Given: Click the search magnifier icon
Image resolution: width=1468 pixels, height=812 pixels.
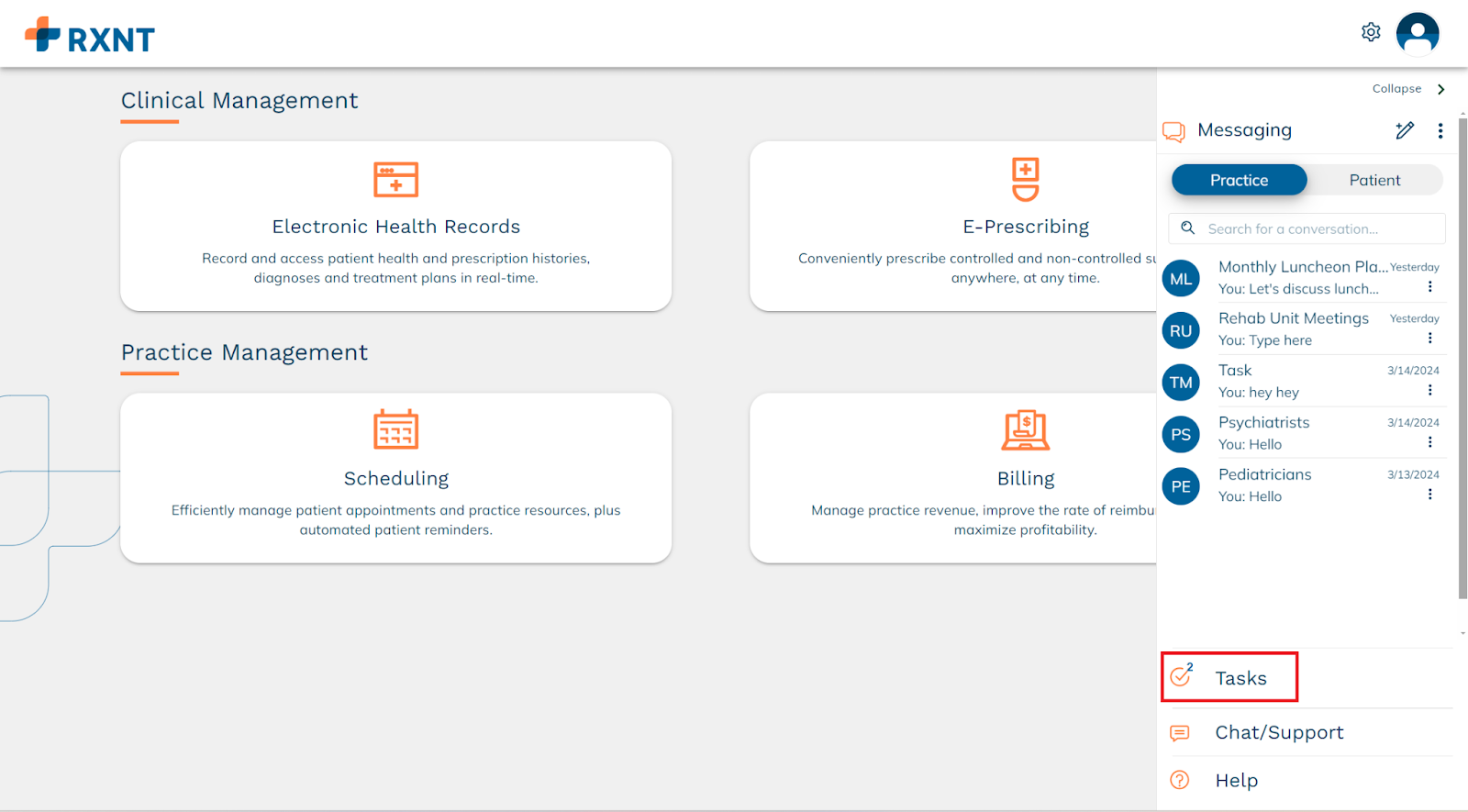Looking at the screenshot, I should tap(1187, 228).
